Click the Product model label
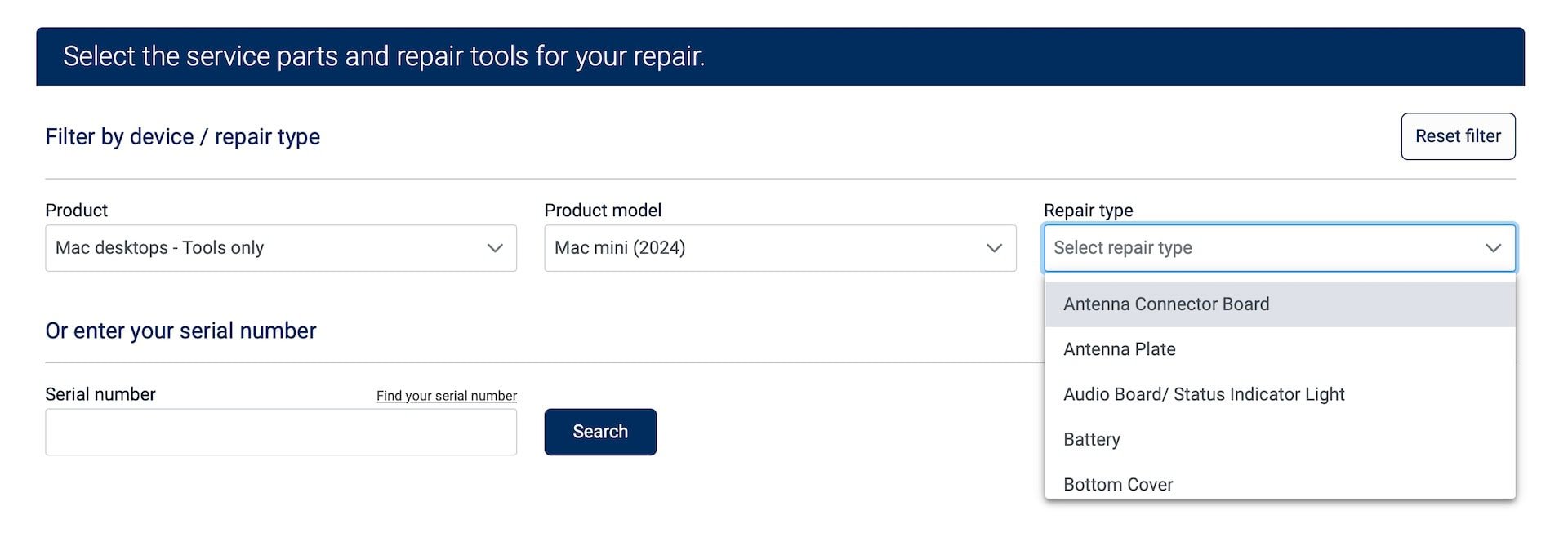 pyautogui.click(x=603, y=211)
